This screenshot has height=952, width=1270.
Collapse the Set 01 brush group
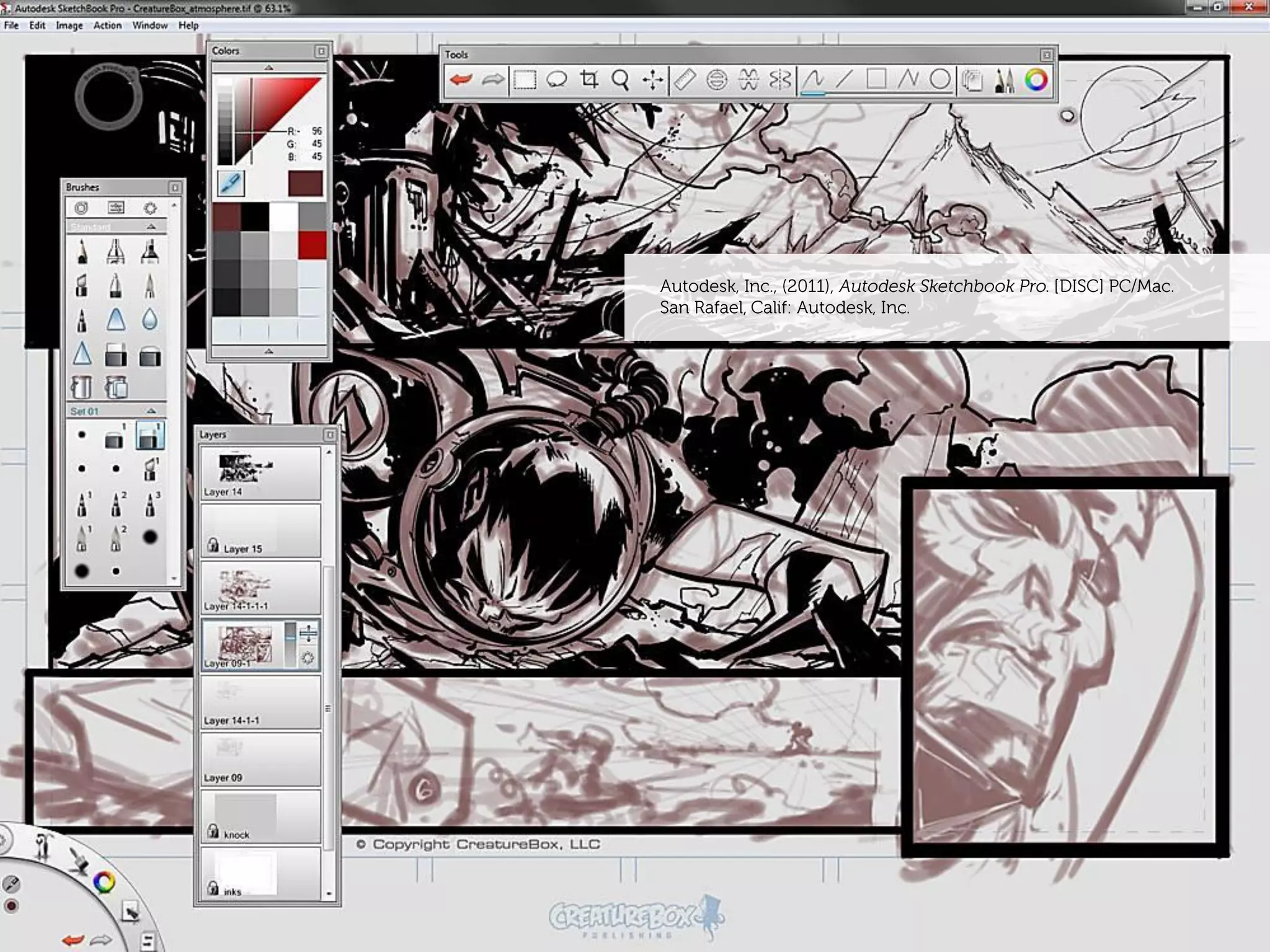coord(151,411)
